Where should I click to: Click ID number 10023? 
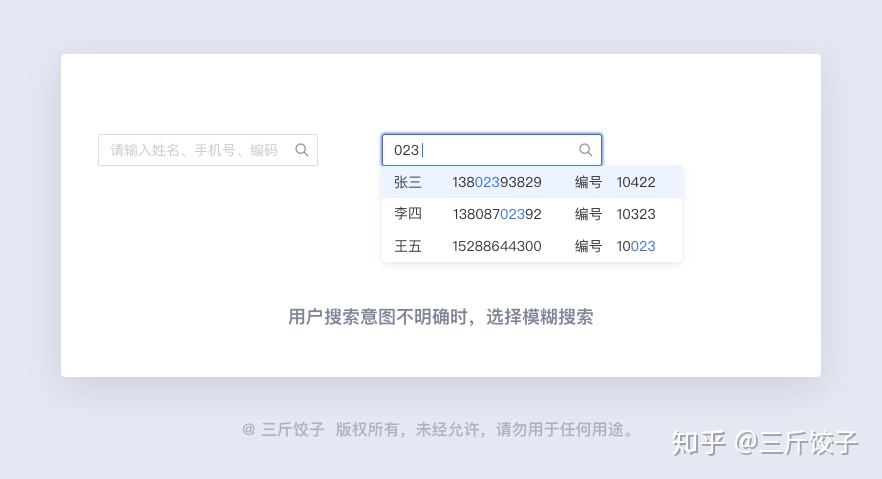pos(636,246)
